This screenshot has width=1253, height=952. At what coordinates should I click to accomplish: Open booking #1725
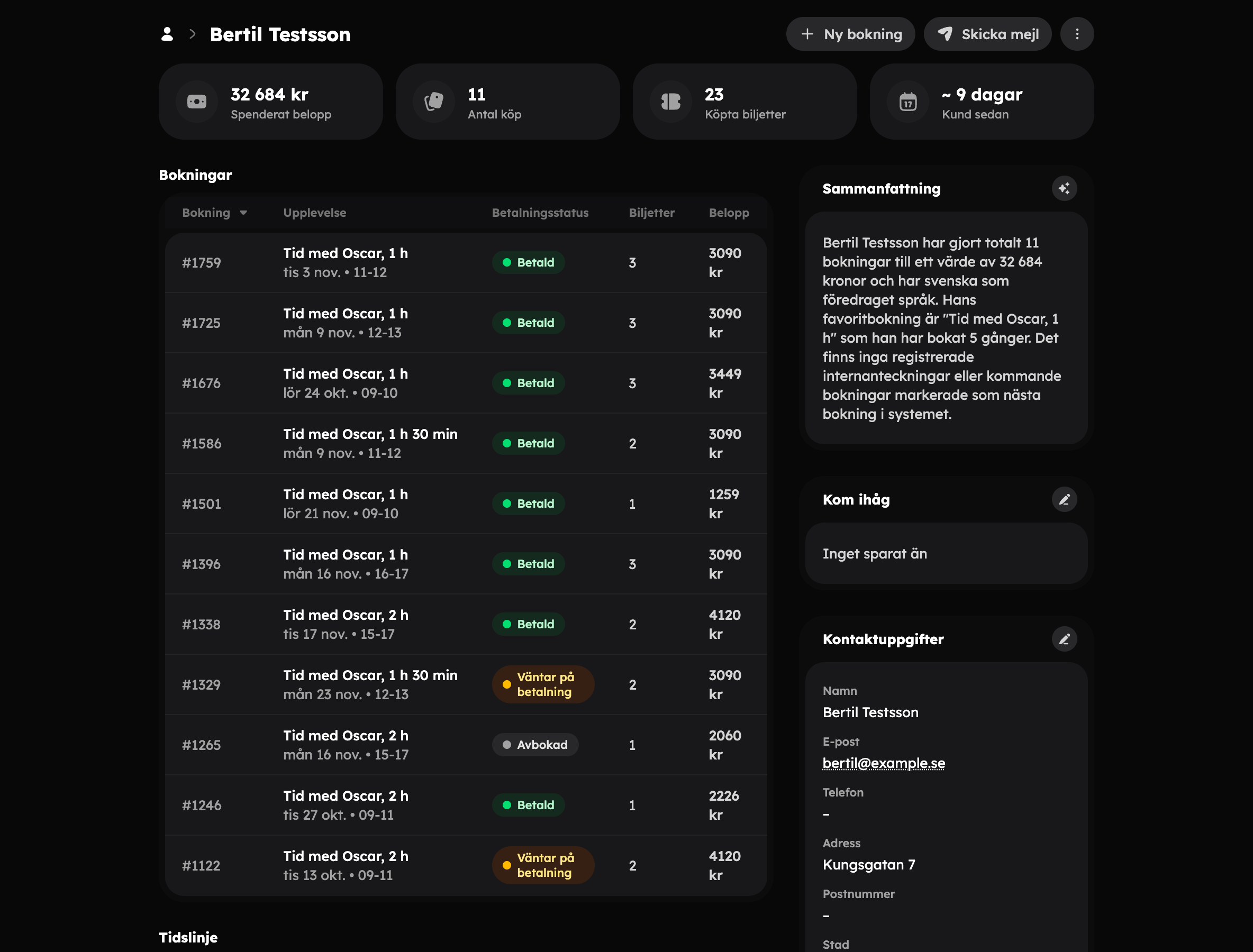tap(466, 323)
